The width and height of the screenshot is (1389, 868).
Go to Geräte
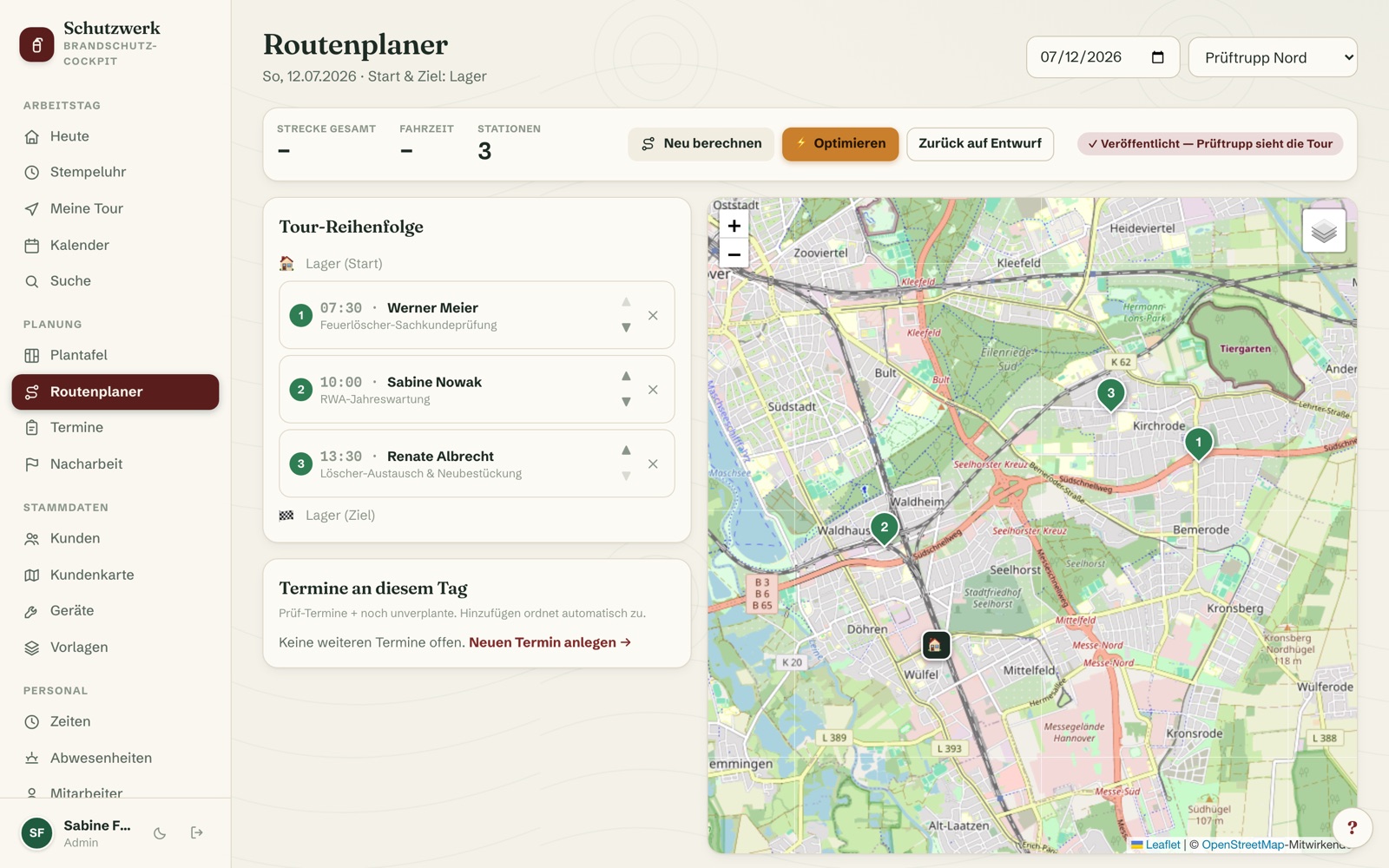click(x=115, y=610)
